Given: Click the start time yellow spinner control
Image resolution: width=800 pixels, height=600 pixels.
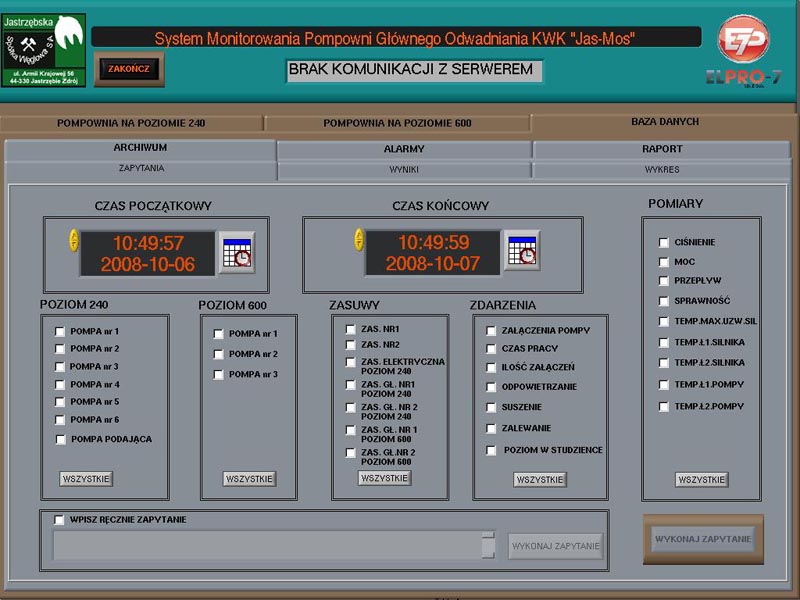Looking at the screenshot, I should 74,240.
